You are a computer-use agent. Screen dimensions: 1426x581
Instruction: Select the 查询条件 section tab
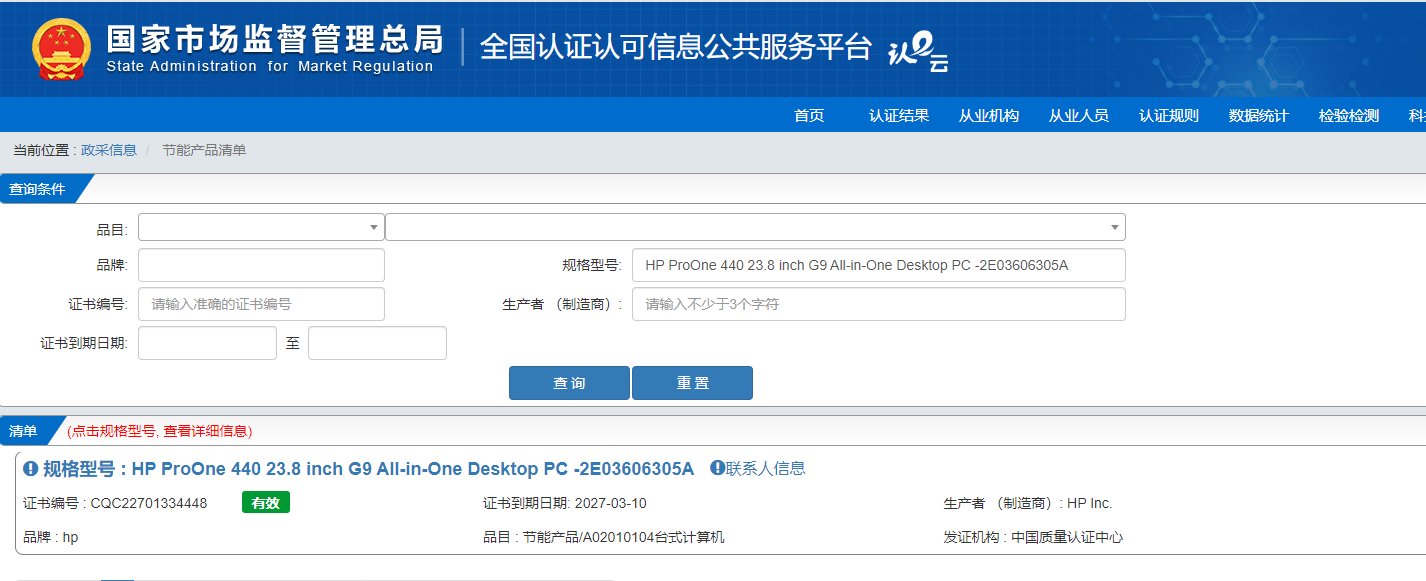38,189
